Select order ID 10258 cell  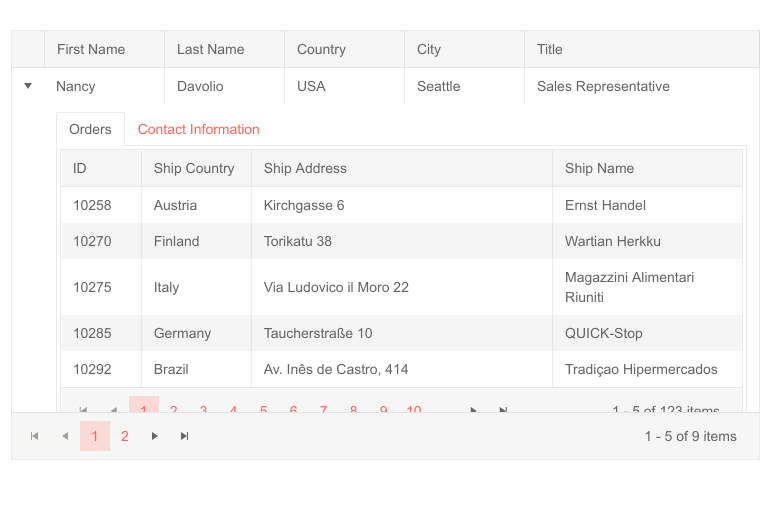tap(101, 205)
